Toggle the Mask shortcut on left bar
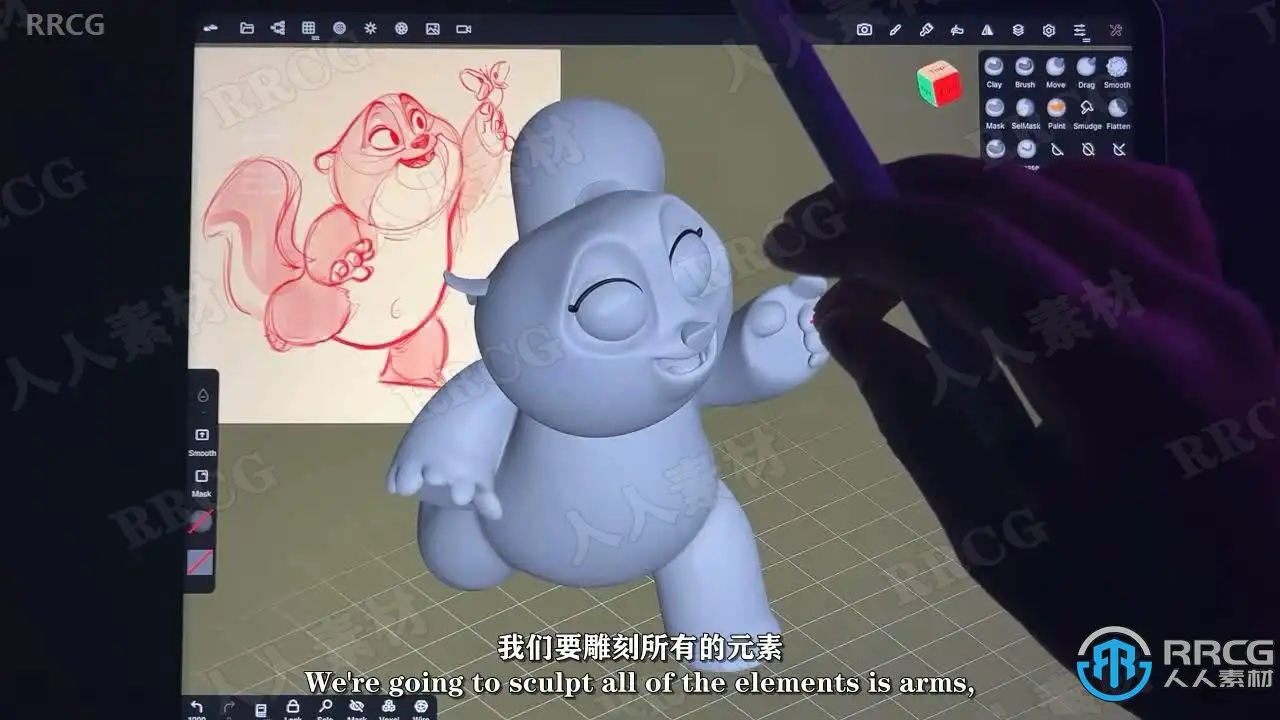The width and height of the screenshot is (1280, 720). coord(202,482)
